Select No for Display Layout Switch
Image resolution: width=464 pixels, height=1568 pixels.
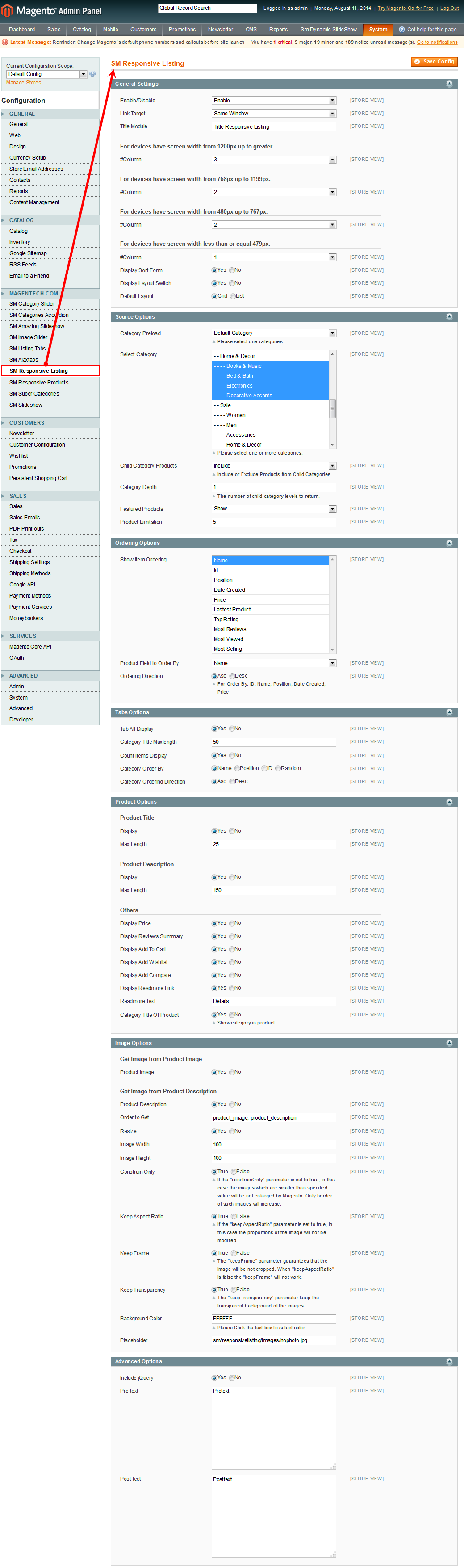232,283
